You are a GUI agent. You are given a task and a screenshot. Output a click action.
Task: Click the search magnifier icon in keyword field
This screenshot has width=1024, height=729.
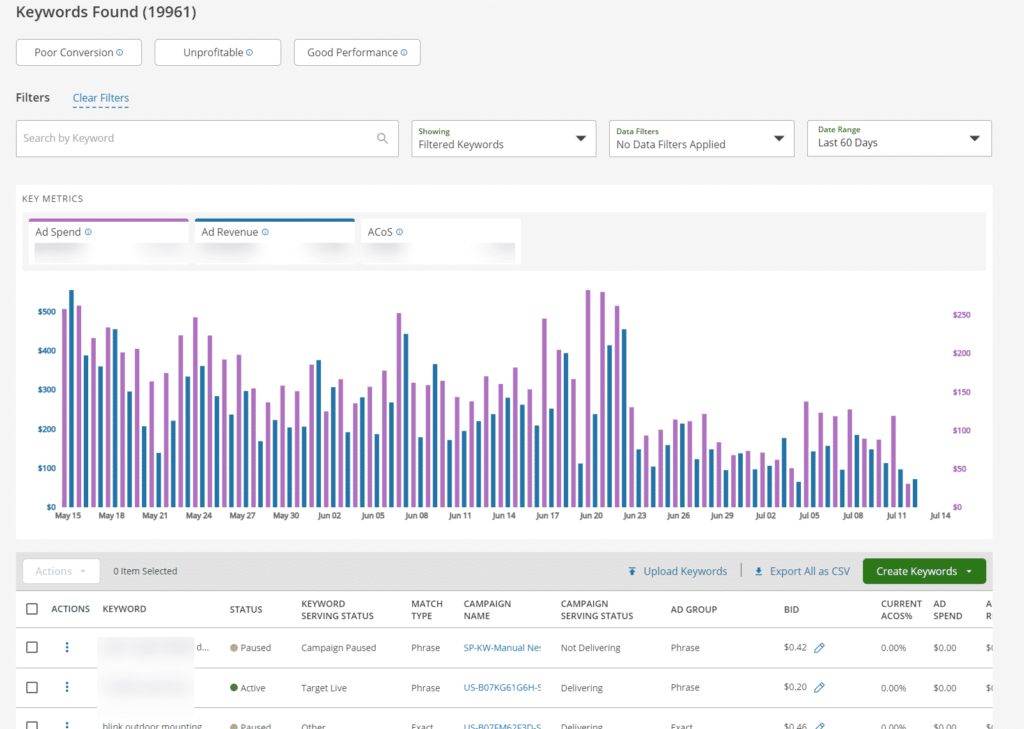(x=382, y=139)
